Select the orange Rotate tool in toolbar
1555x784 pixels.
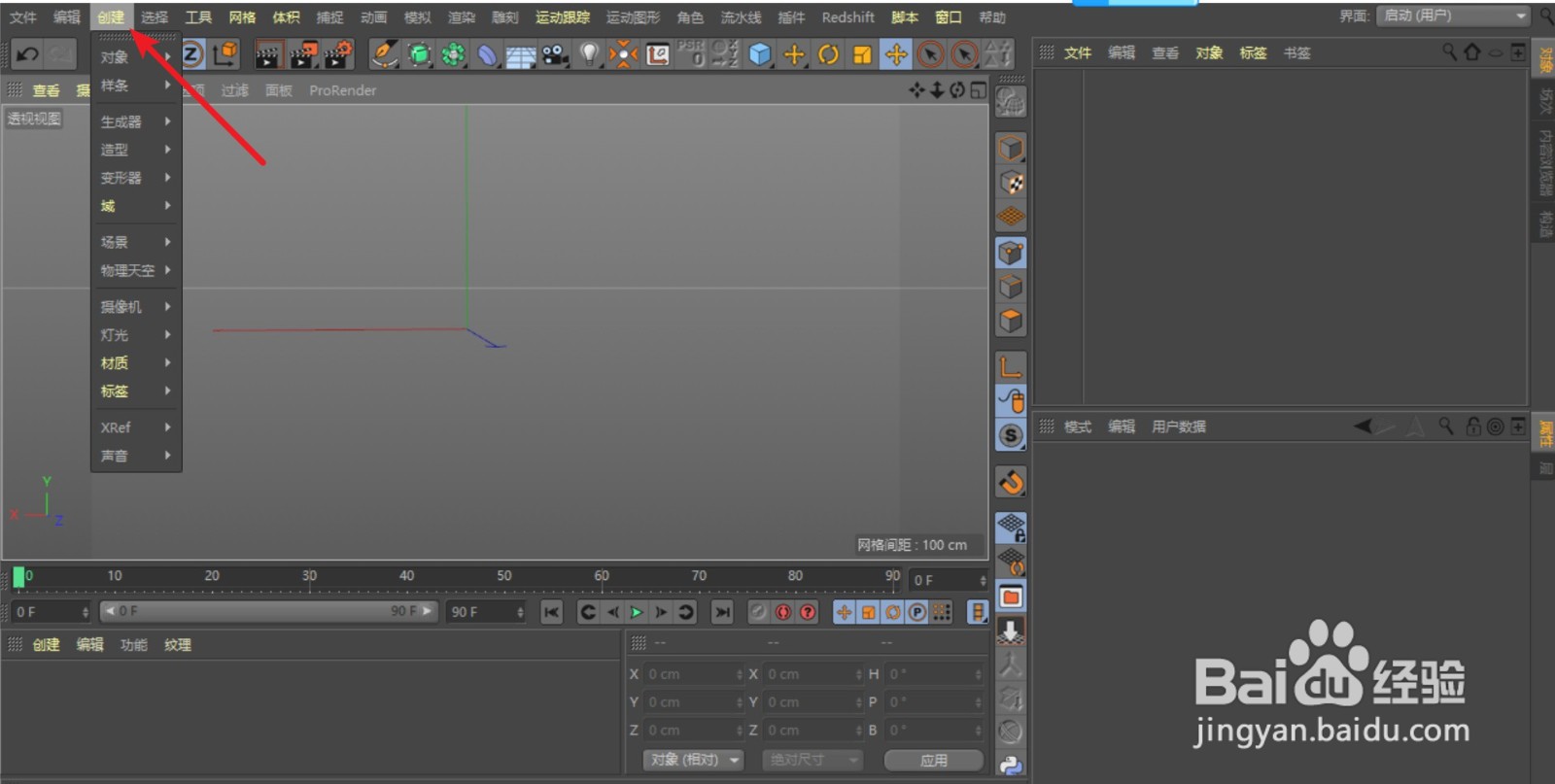[828, 54]
